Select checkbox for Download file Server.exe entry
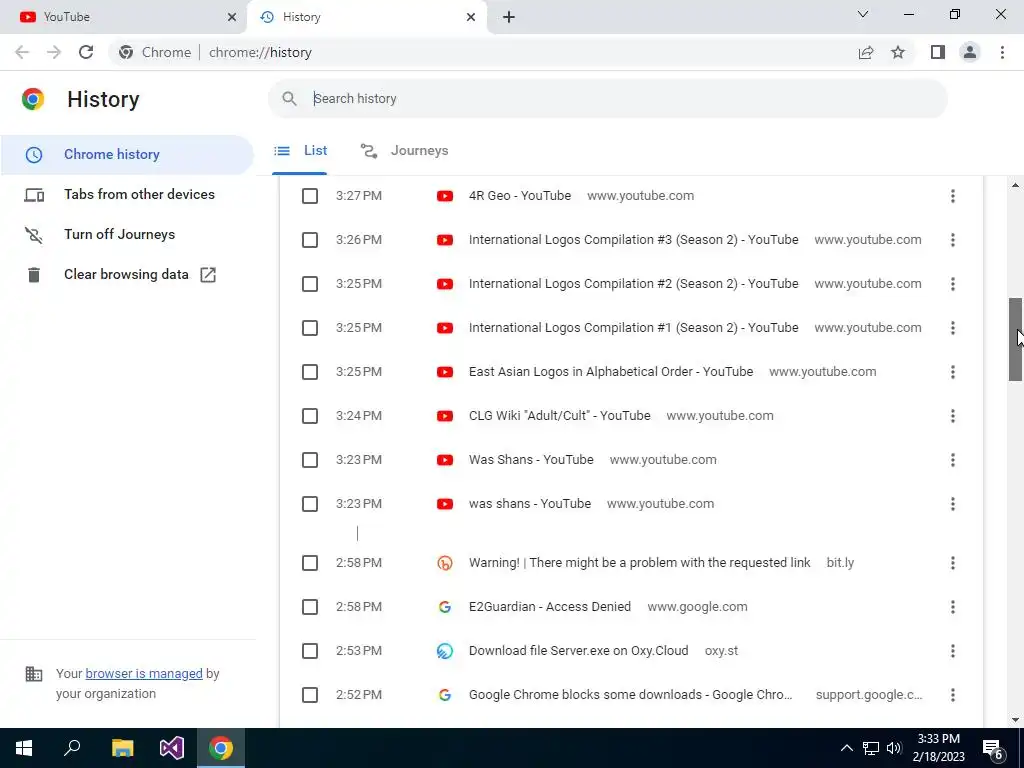 [x=310, y=651]
